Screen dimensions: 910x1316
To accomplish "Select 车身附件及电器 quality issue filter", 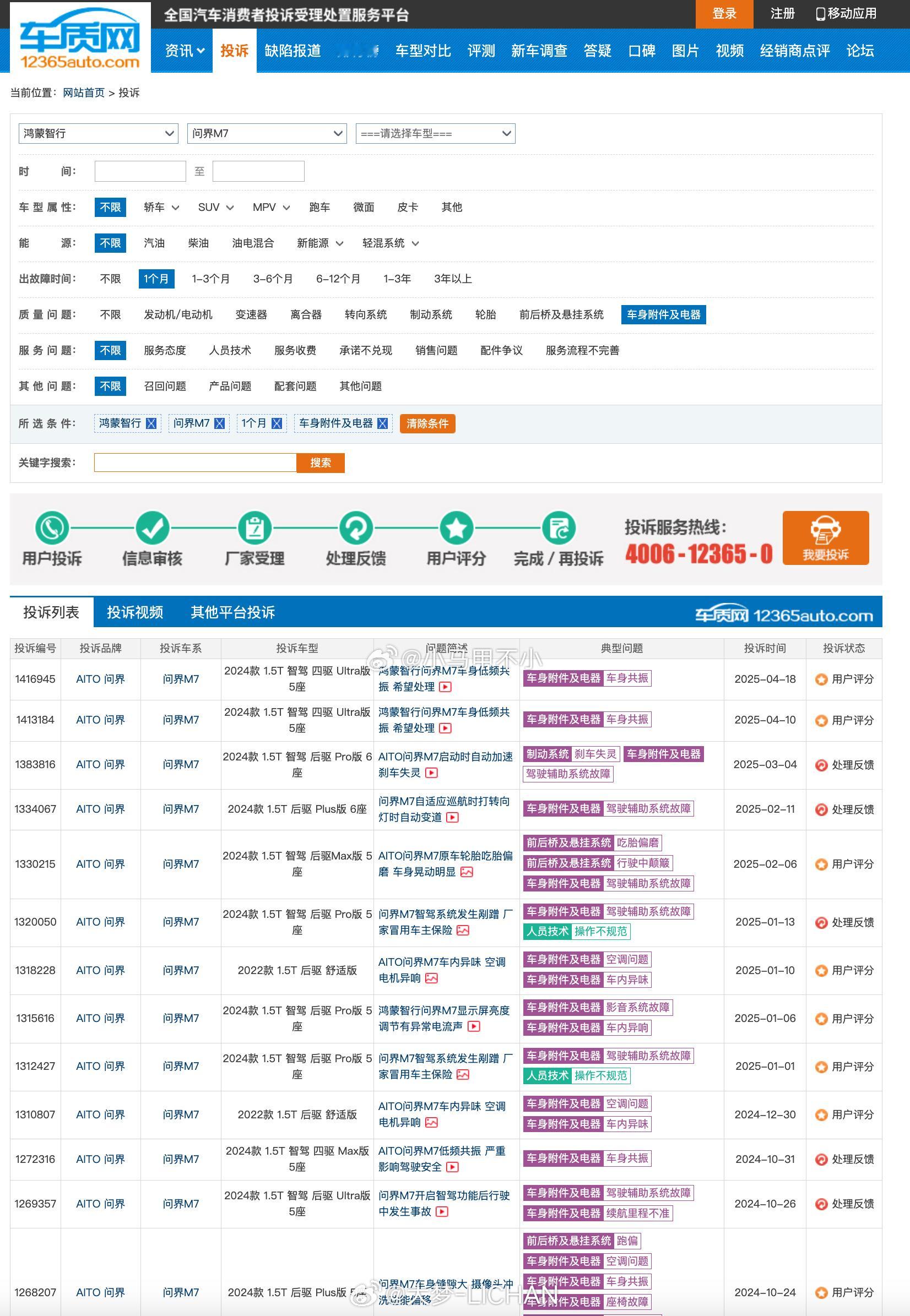I will pyautogui.click(x=664, y=314).
